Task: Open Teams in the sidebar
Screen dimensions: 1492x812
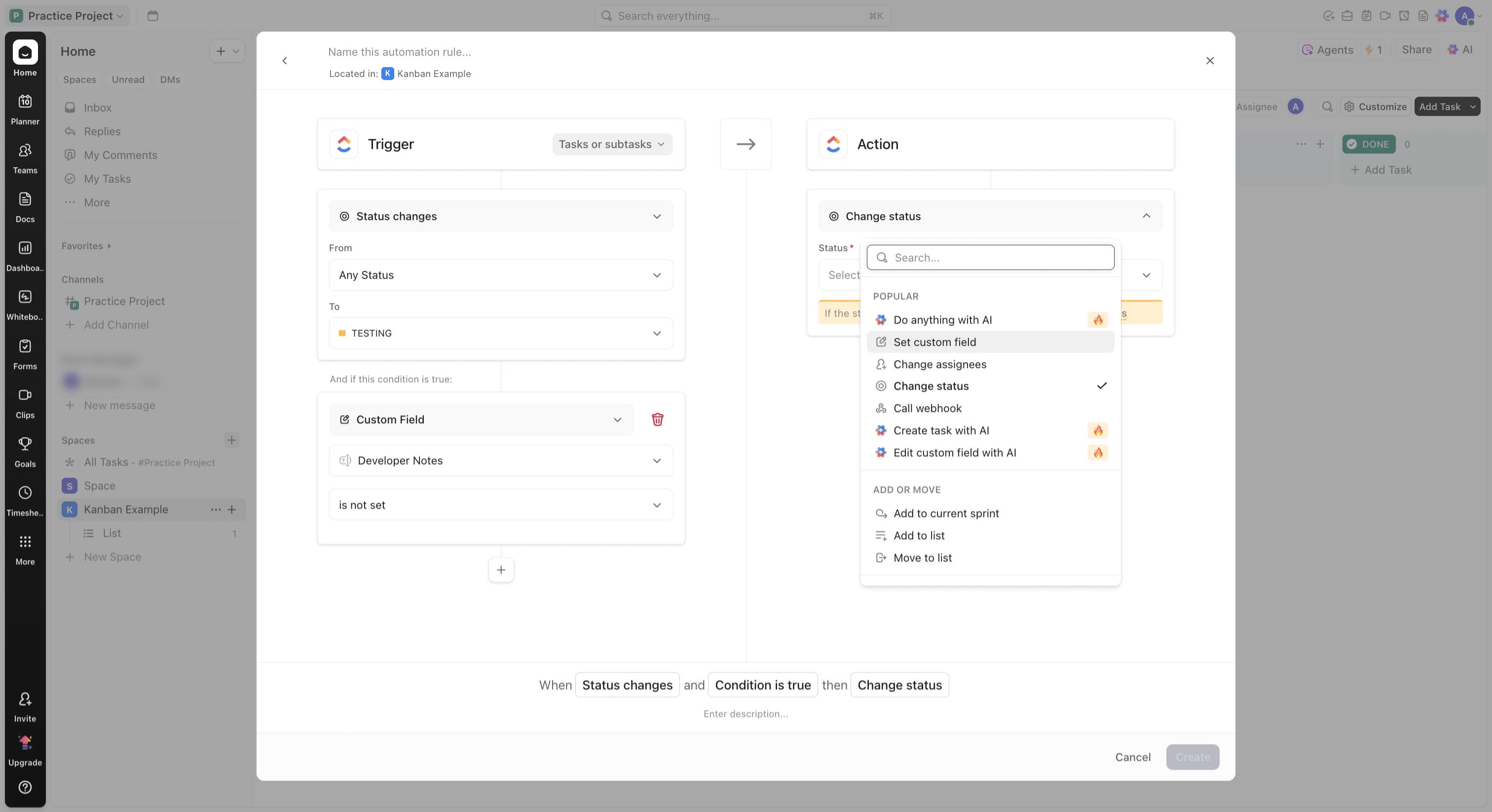Action: 25,158
